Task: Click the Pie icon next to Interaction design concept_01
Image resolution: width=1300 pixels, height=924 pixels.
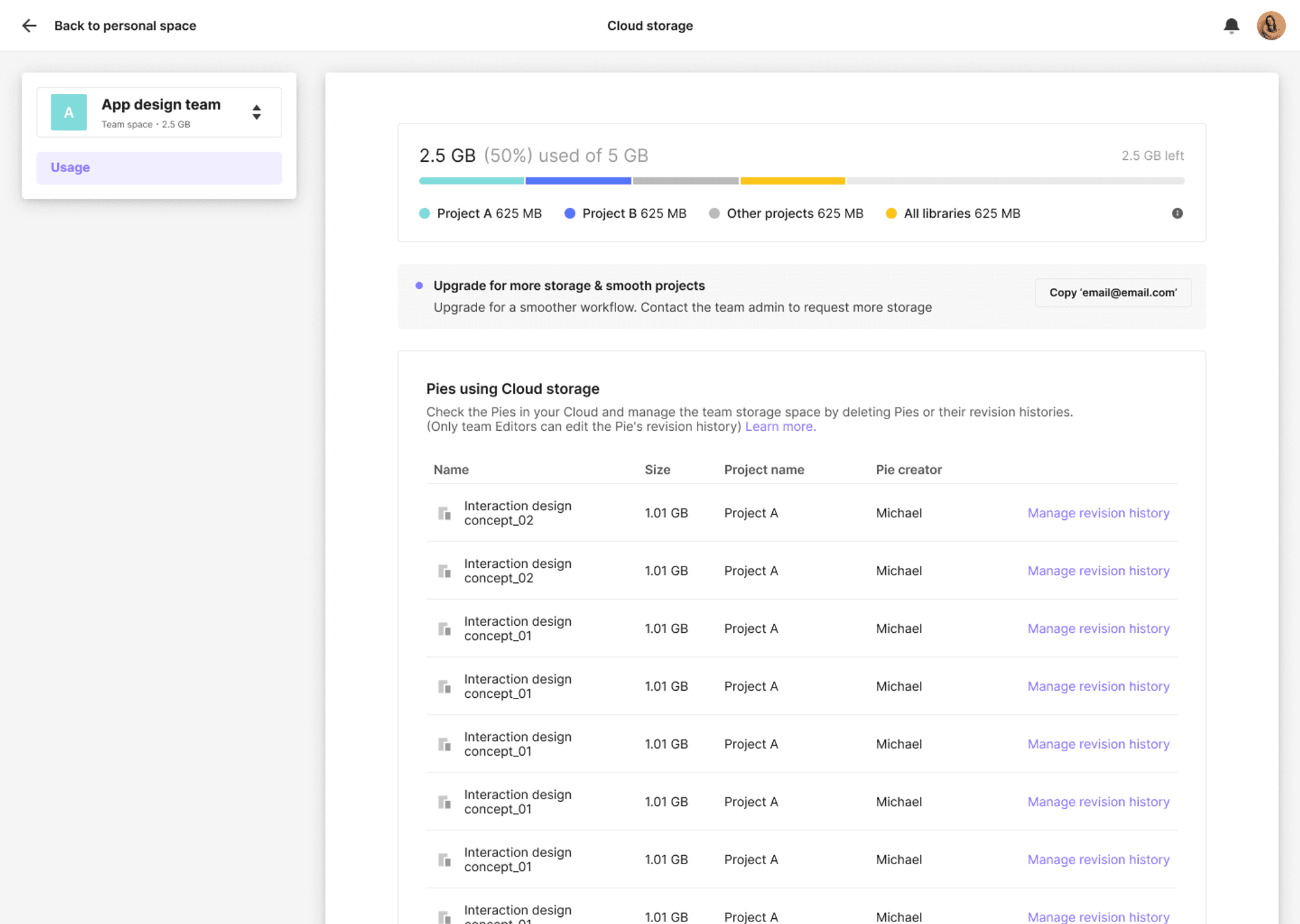Action: click(445, 628)
